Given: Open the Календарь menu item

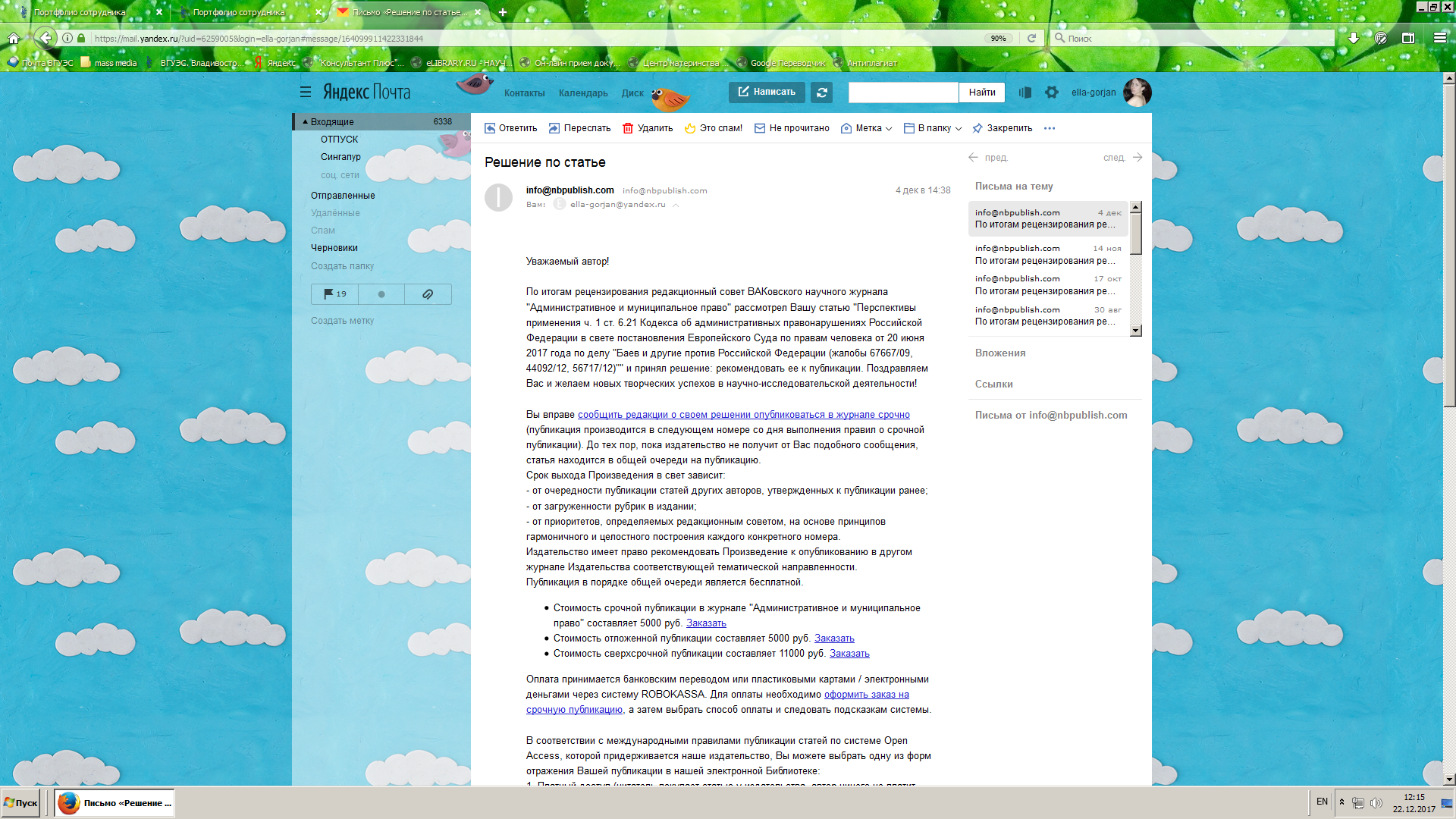Looking at the screenshot, I should [583, 93].
